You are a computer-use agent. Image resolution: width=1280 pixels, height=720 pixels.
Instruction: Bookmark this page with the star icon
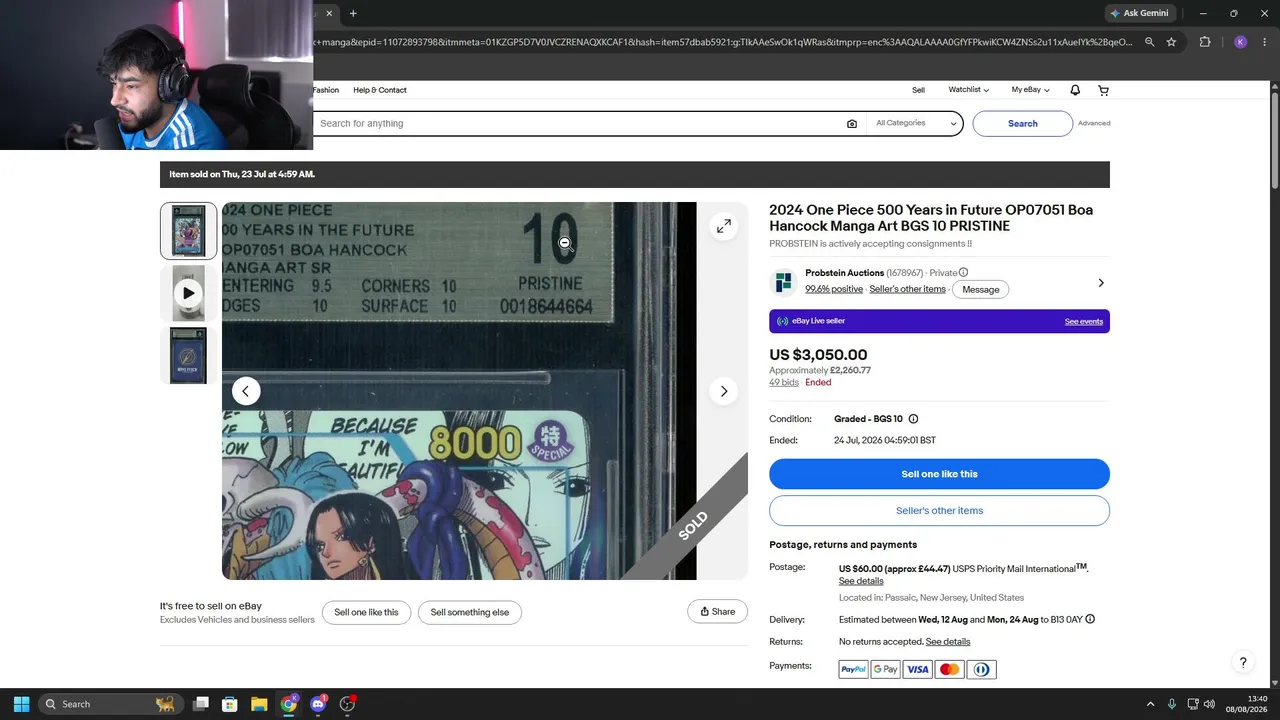click(1172, 42)
